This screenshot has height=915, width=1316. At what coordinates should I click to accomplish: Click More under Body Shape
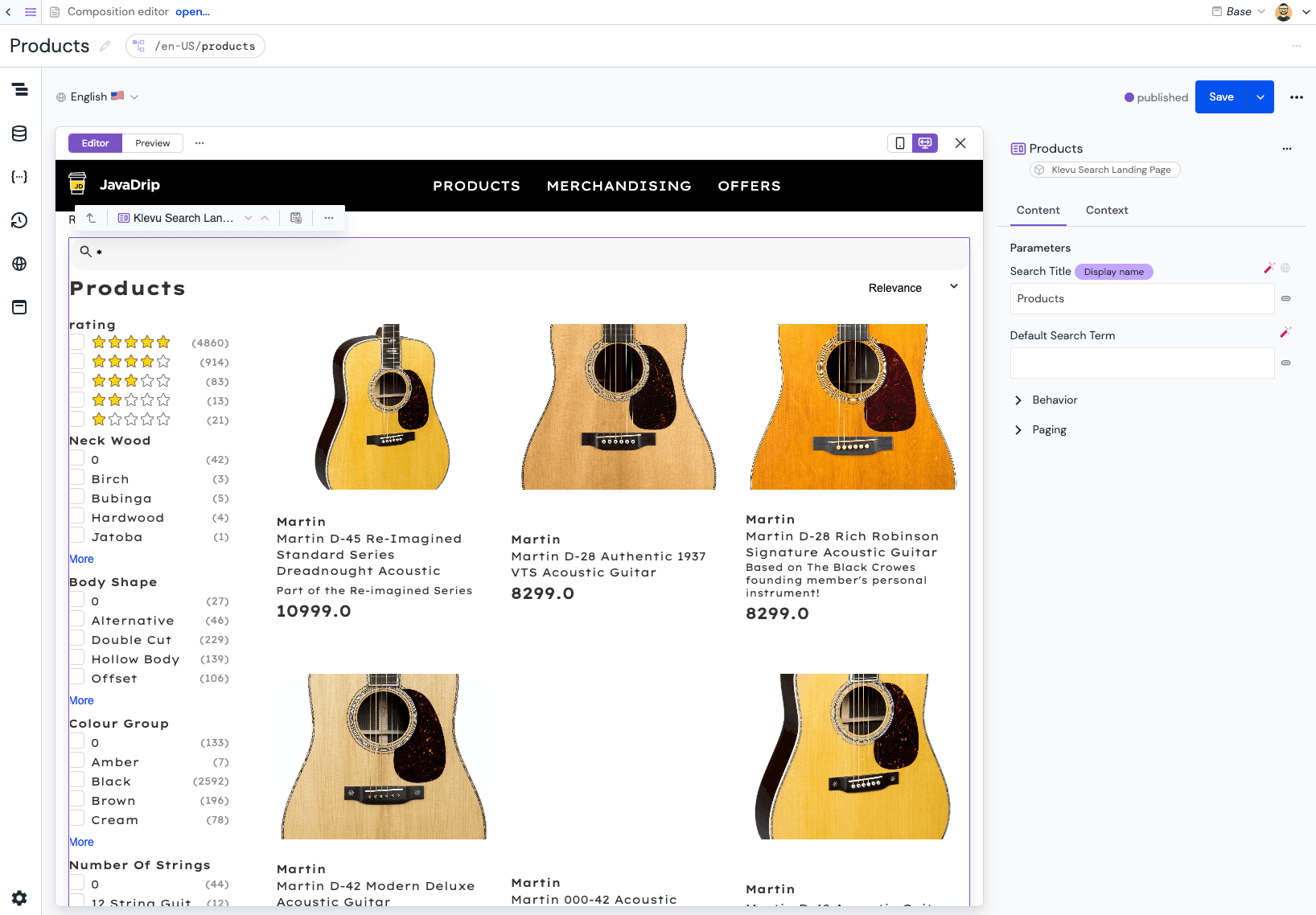81,700
